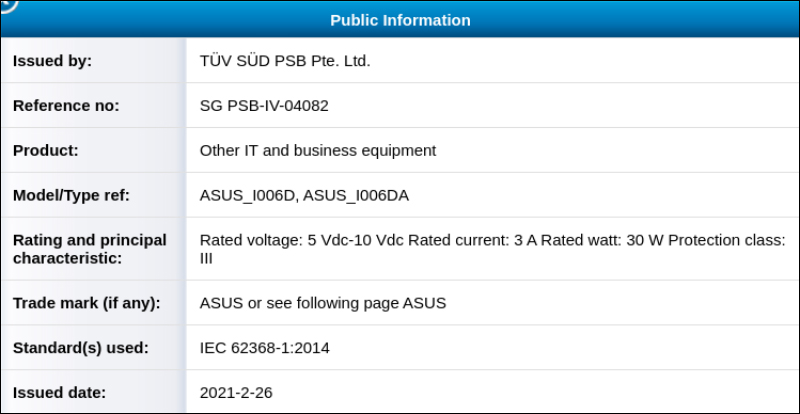The image size is (800, 414).
Task: Select the issued date 2021-2-26
Action: [236, 393]
